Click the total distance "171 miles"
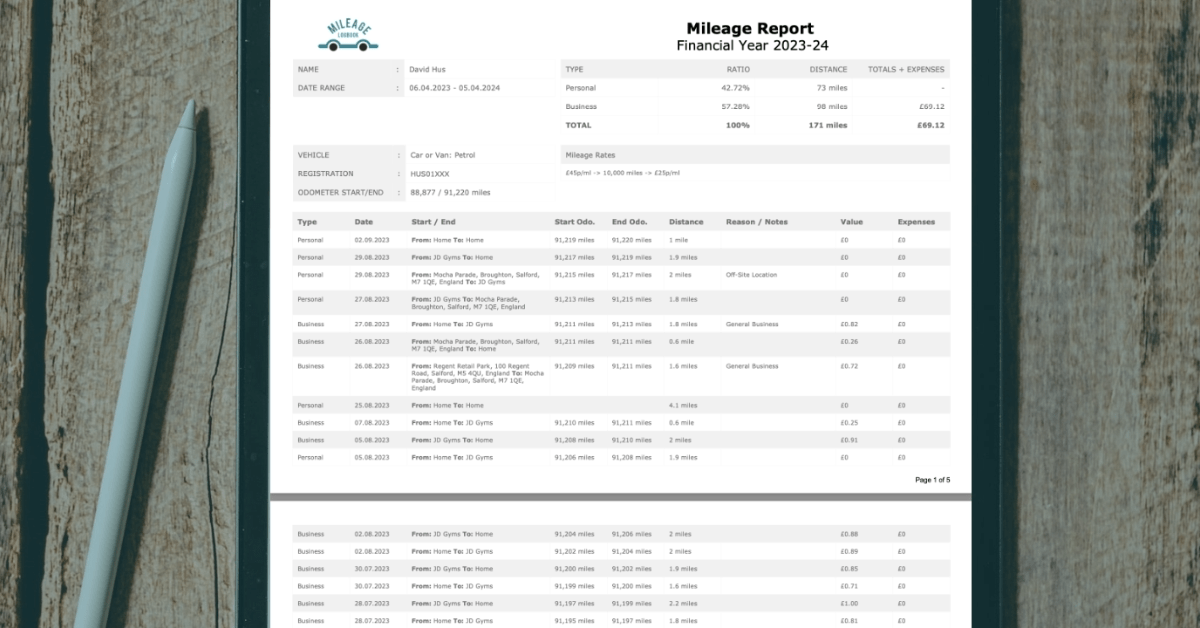Viewport: 1200px width, 628px height. [x=828, y=125]
